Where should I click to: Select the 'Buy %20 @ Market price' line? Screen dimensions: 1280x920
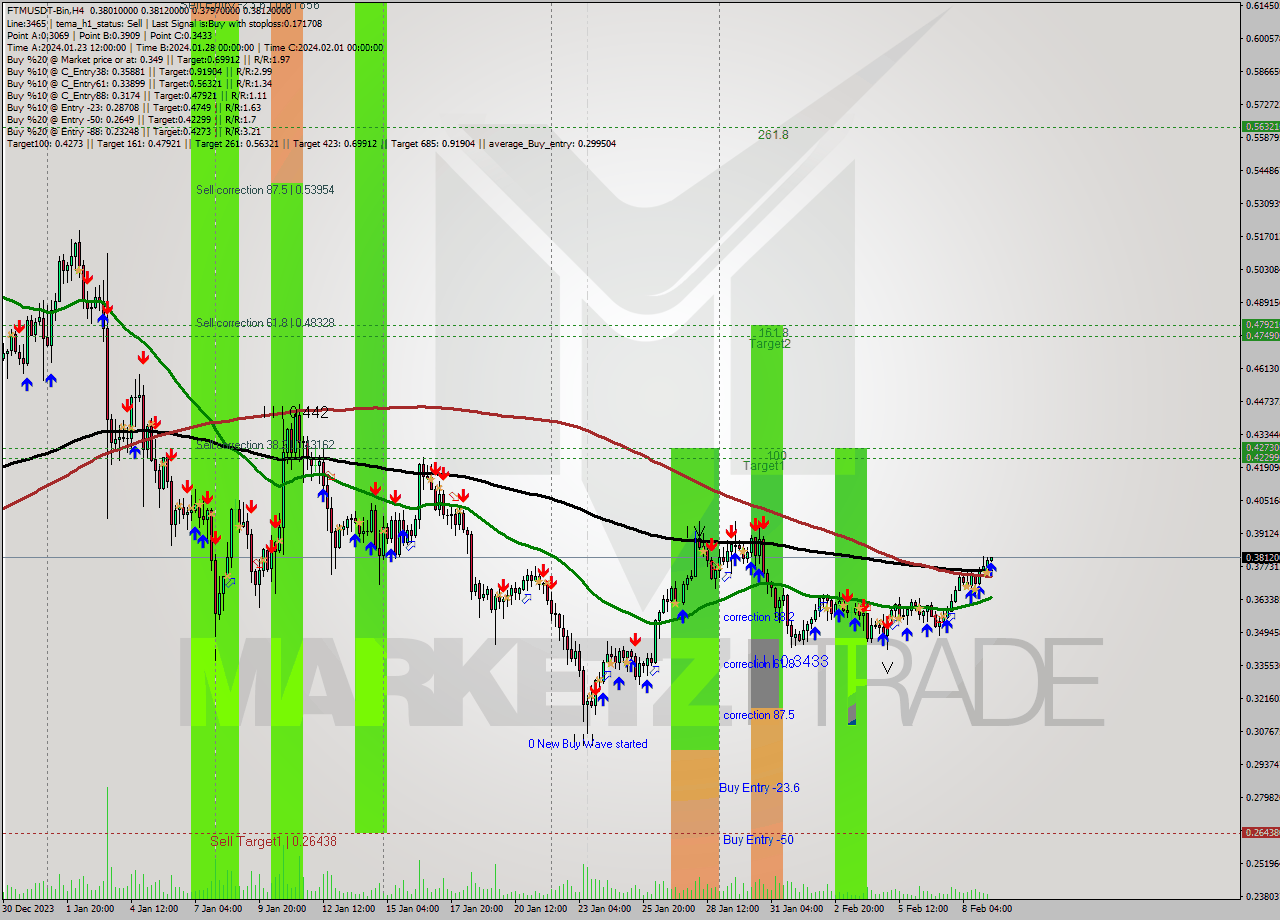148,59
